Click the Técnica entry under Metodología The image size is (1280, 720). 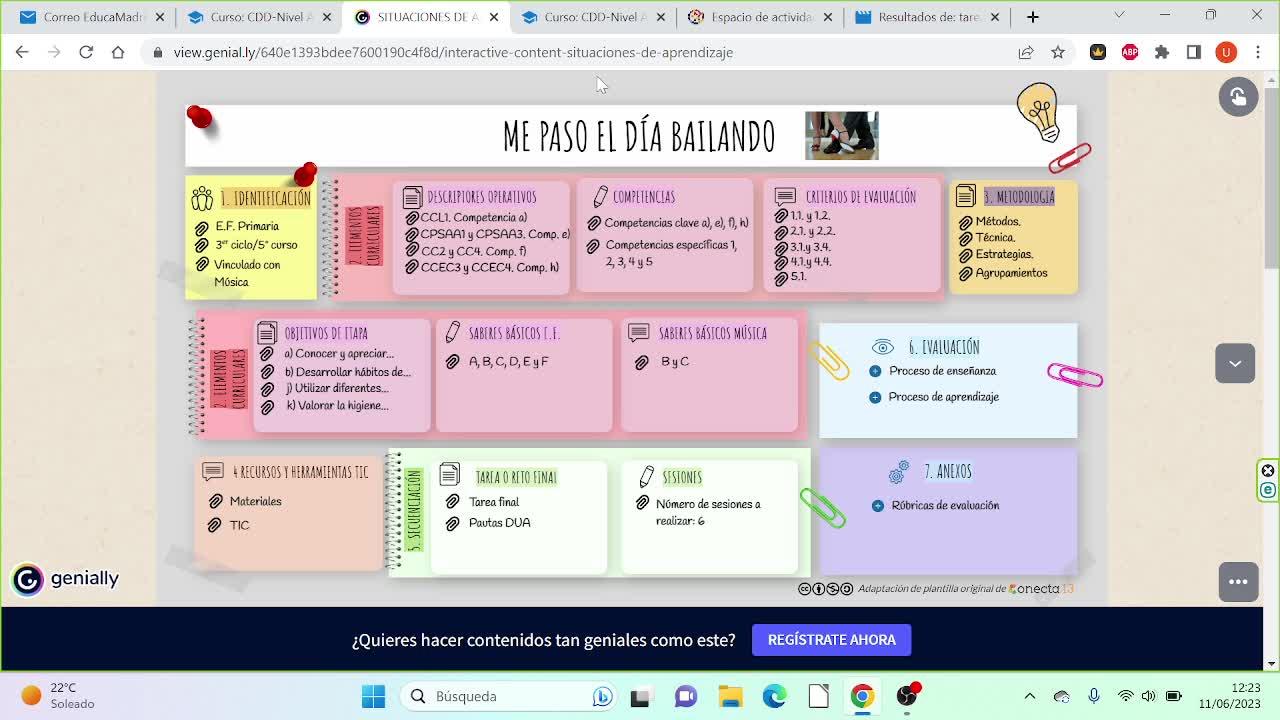995,238
